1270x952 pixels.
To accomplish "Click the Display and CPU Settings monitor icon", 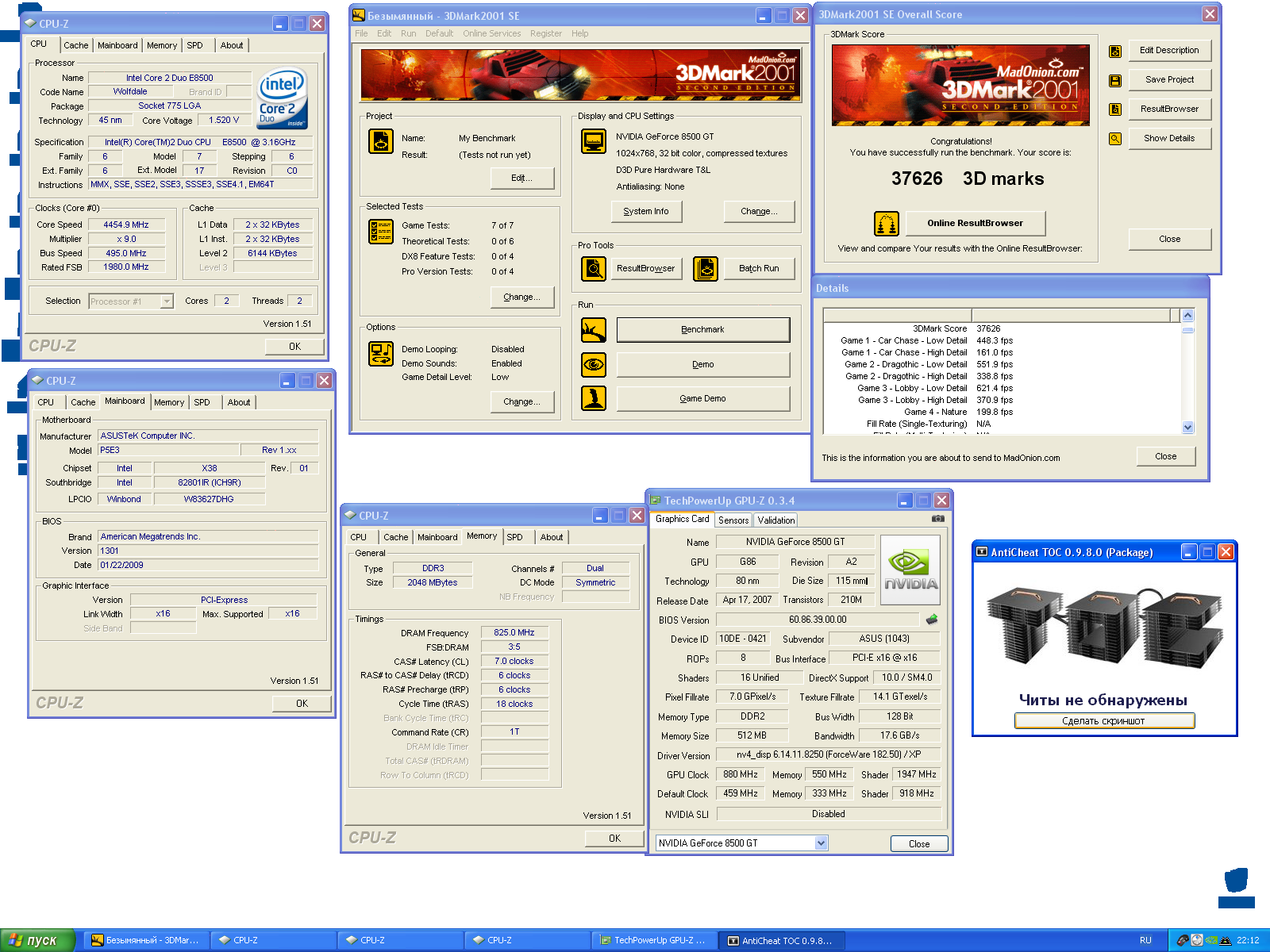I will click(x=594, y=141).
